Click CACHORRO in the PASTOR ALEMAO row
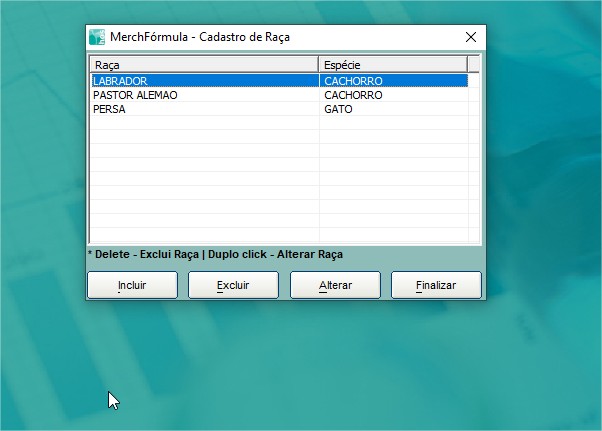This screenshot has height=431, width=602. click(x=353, y=95)
